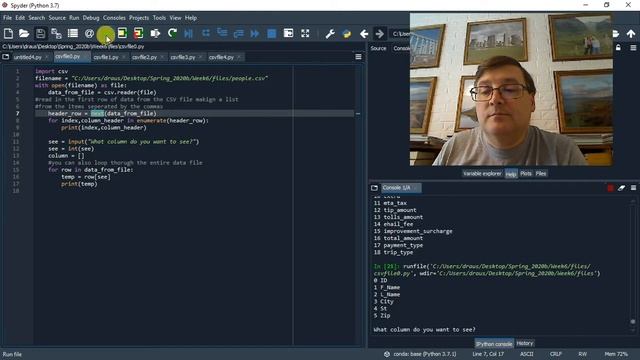Viewport: 640px width, 360px height.
Task: Browse console tabs icon beside Console 1/A
Action: (x=374, y=188)
